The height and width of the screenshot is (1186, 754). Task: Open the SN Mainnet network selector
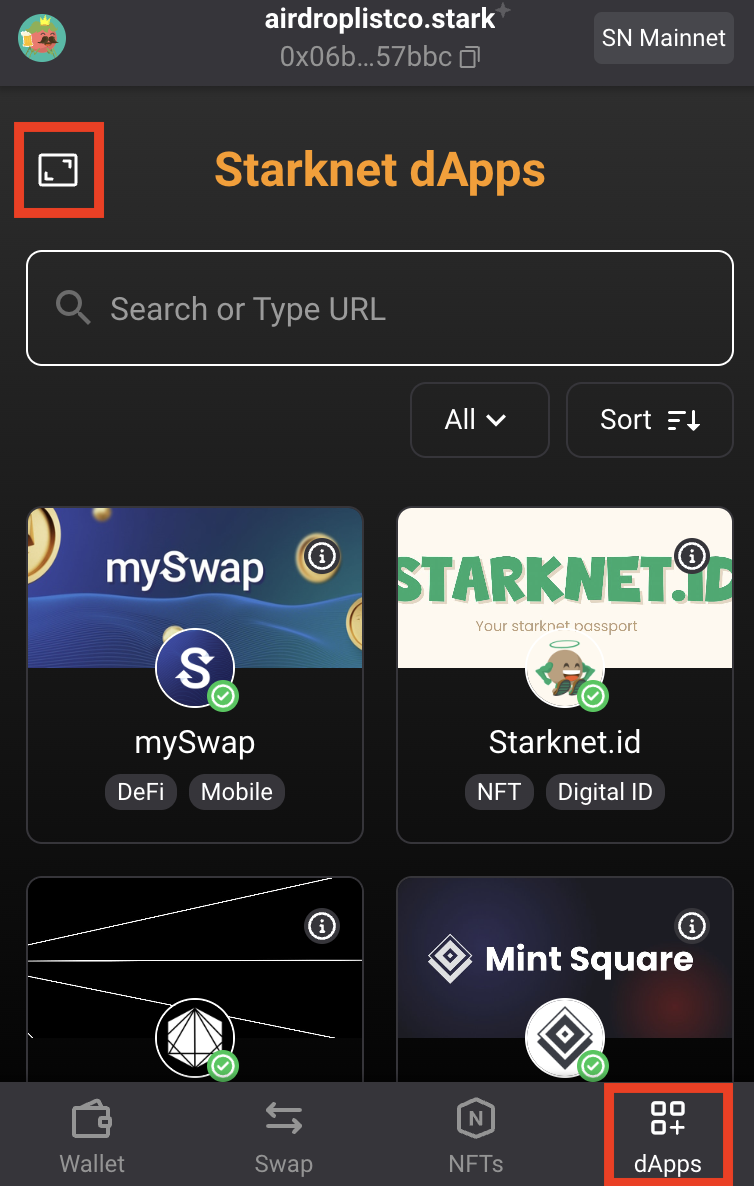[x=663, y=38]
